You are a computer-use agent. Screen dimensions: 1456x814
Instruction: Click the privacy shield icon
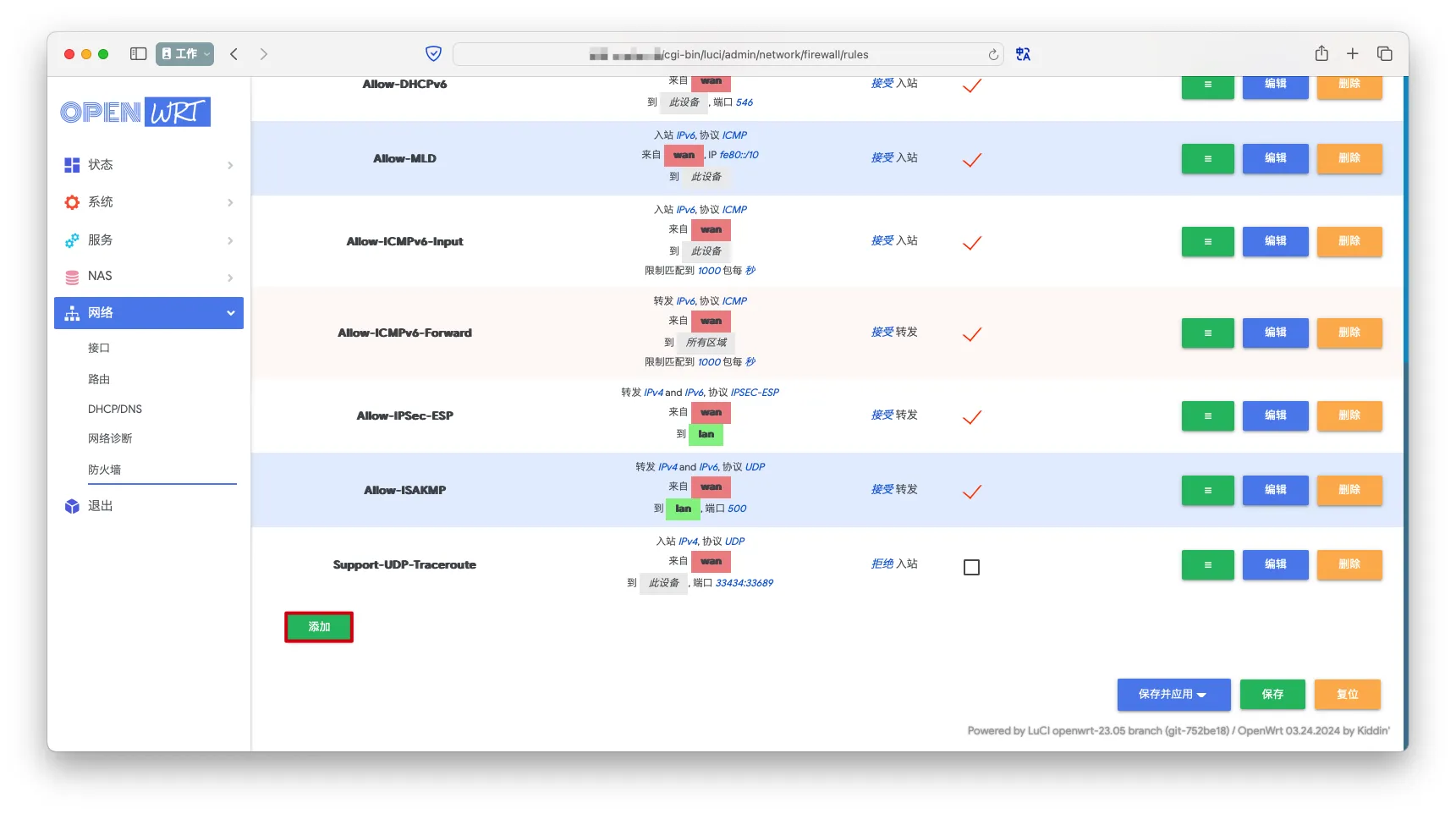pos(433,54)
